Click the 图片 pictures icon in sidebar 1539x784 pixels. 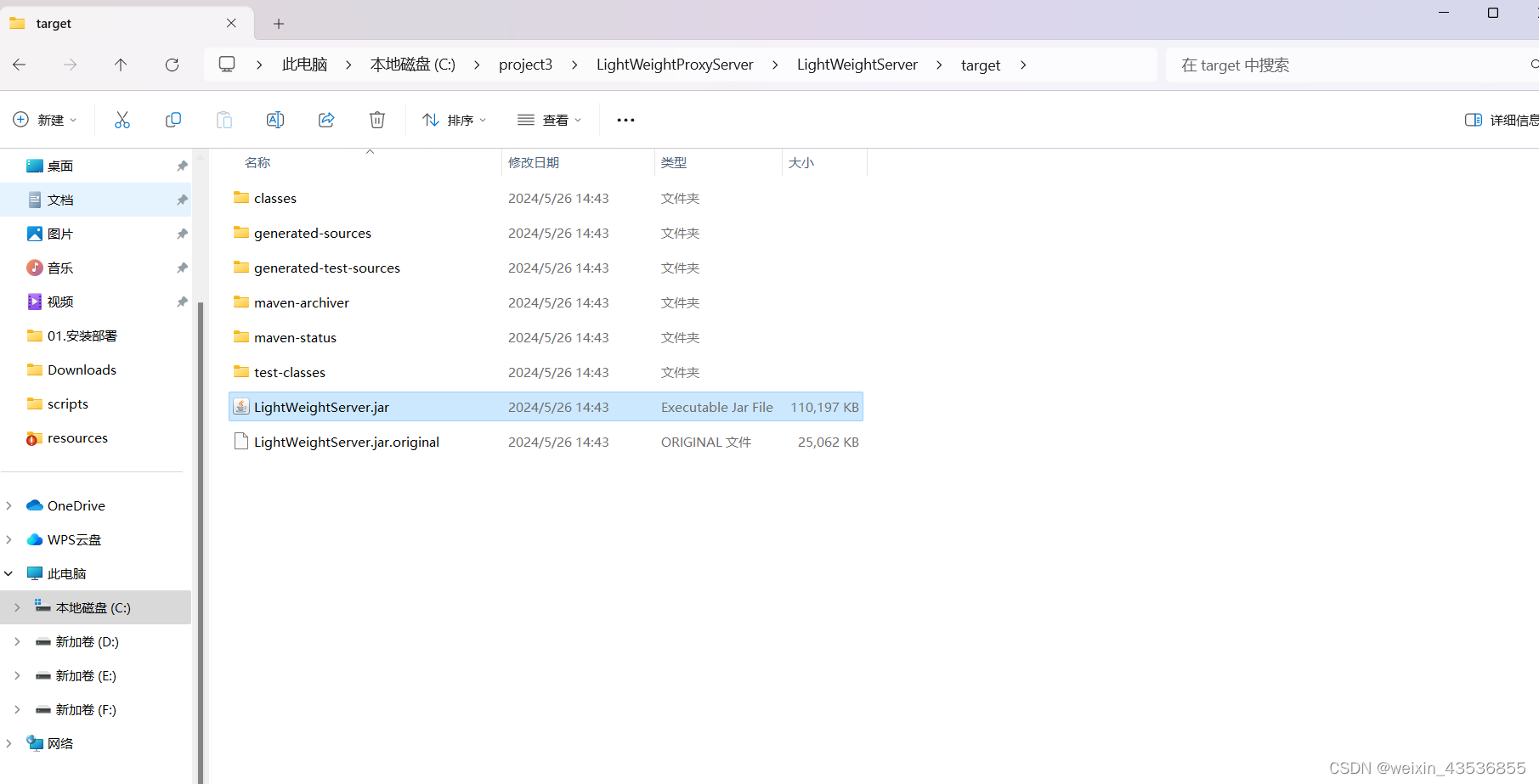tap(35, 234)
